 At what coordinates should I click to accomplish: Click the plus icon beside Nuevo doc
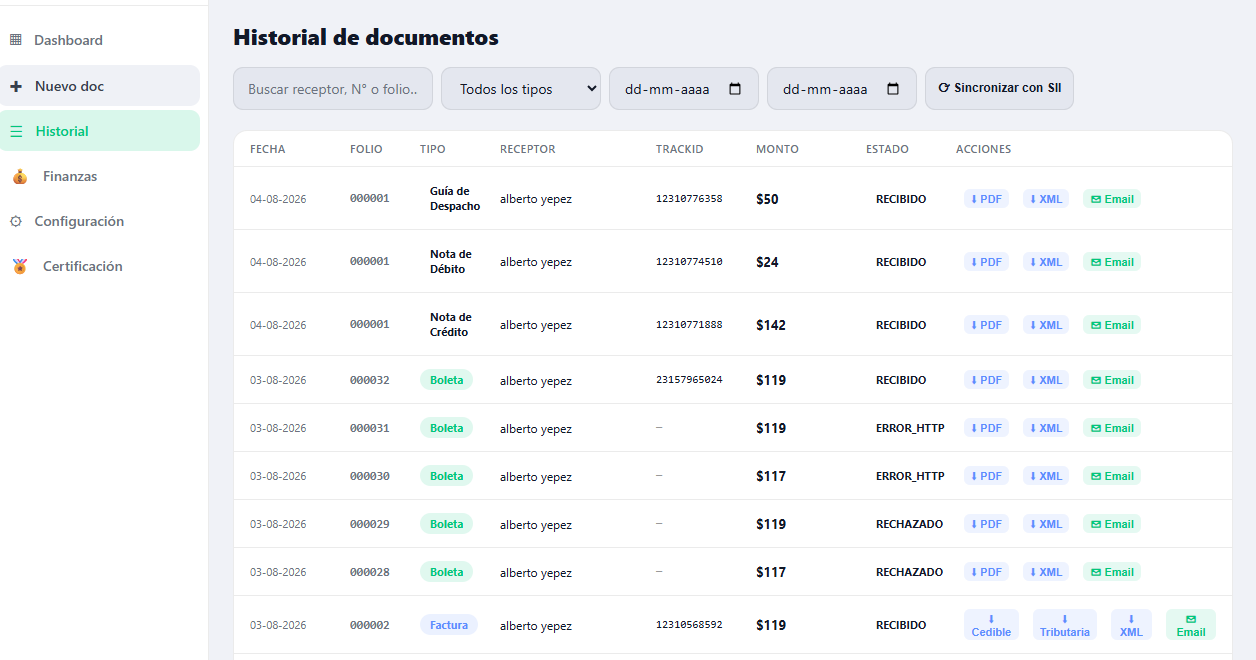click(x=15, y=86)
